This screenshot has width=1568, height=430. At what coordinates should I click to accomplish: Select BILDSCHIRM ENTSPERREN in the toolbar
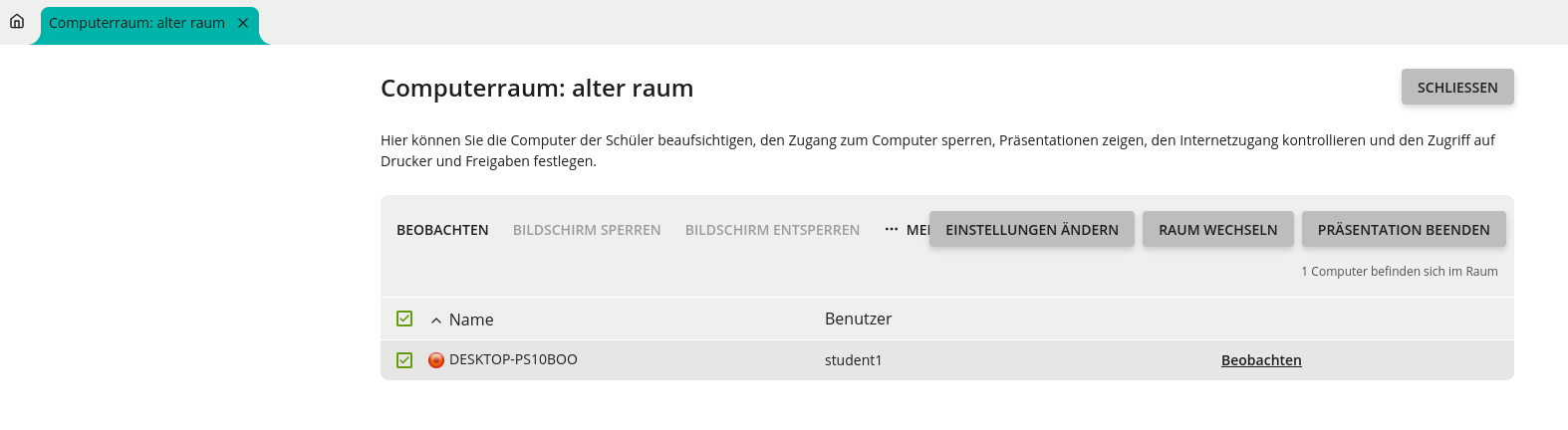pyautogui.click(x=772, y=230)
